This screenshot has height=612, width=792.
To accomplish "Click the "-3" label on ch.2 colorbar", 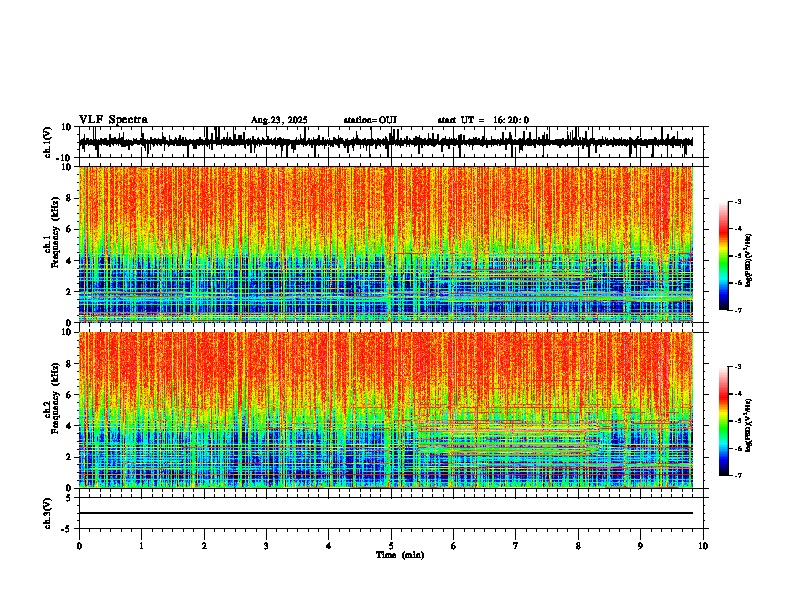I will pyautogui.click(x=738, y=367).
